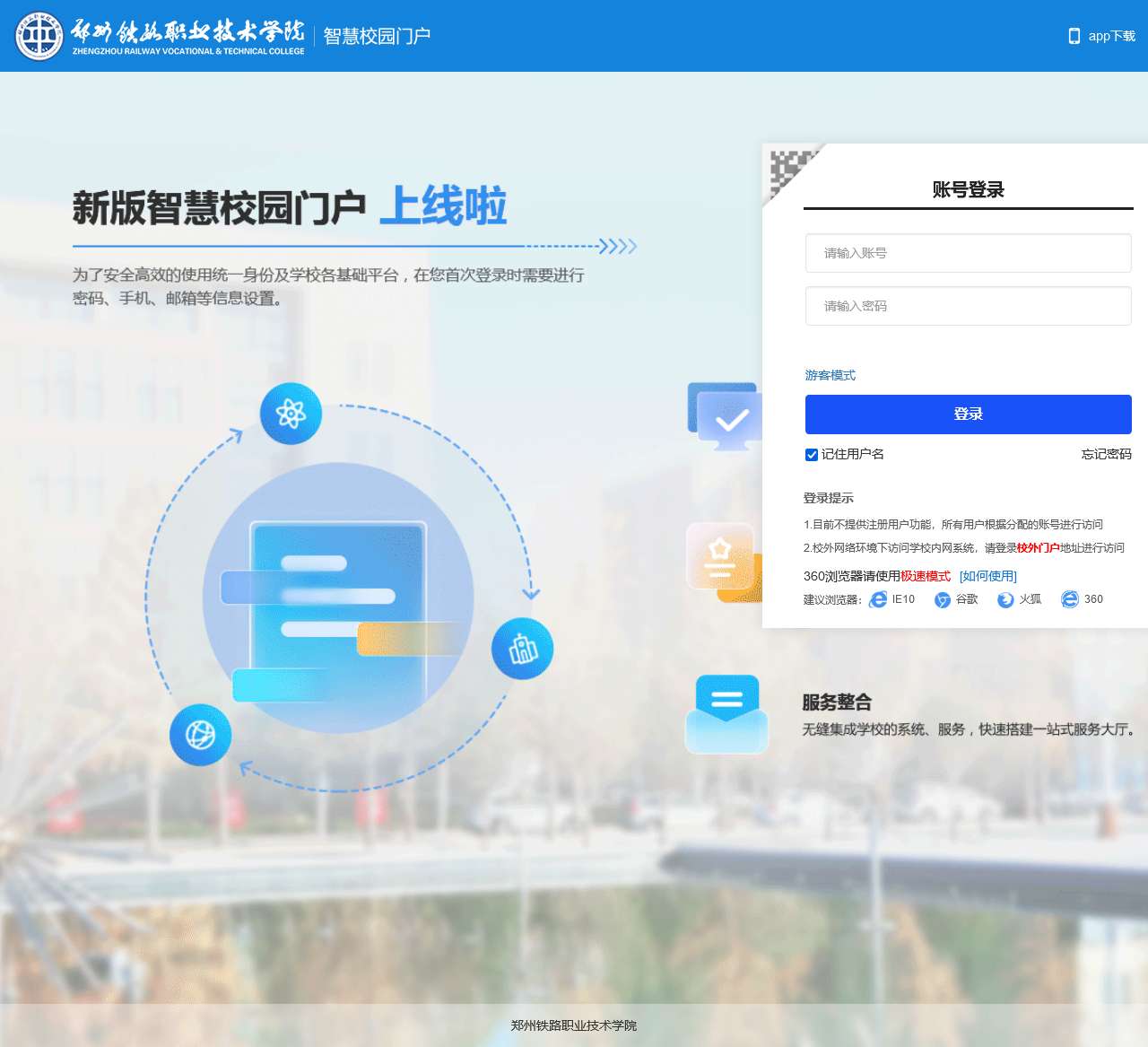Select the 账号登录 tab
The image size is (1148, 1047).
(969, 189)
